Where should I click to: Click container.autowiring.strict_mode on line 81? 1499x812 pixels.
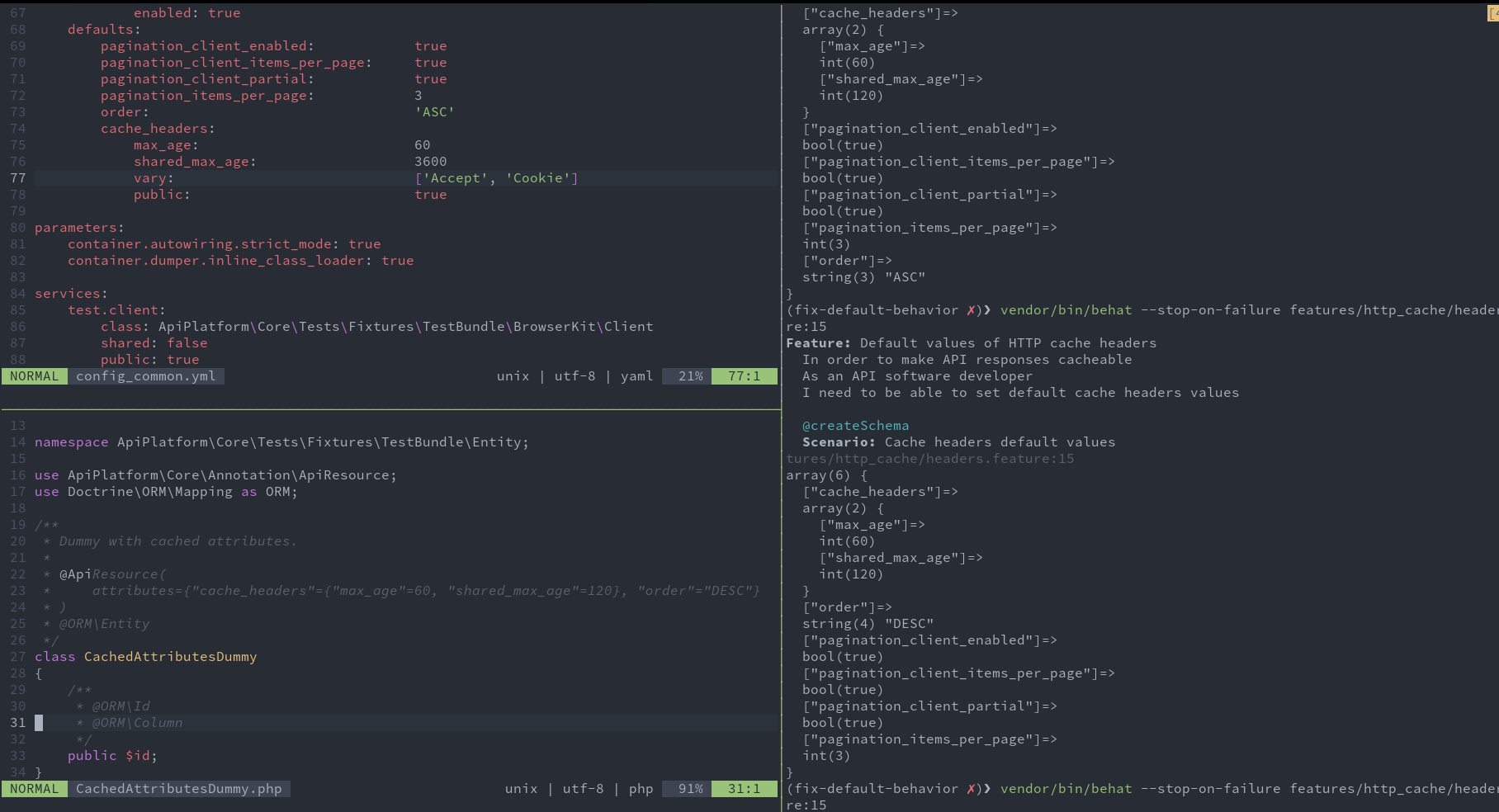pos(204,244)
